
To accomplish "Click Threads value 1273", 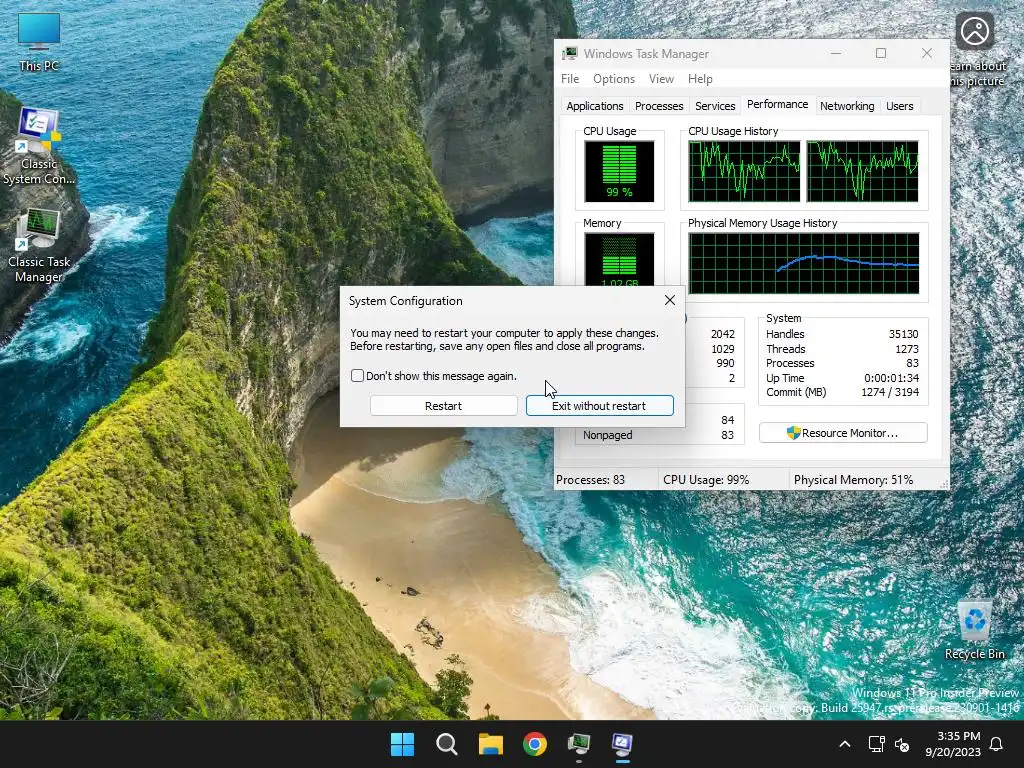I will click(x=907, y=349).
